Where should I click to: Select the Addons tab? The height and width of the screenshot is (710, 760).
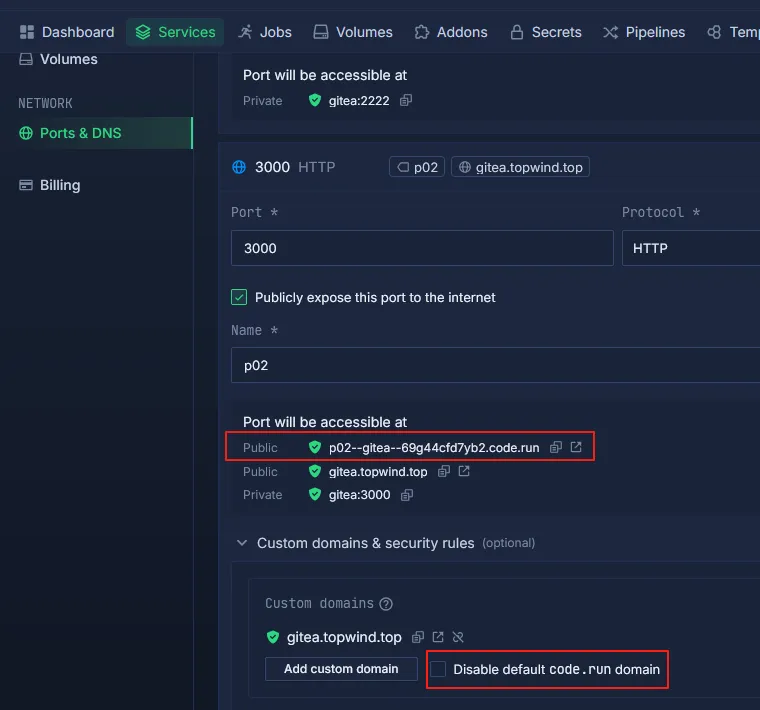[451, 32]
